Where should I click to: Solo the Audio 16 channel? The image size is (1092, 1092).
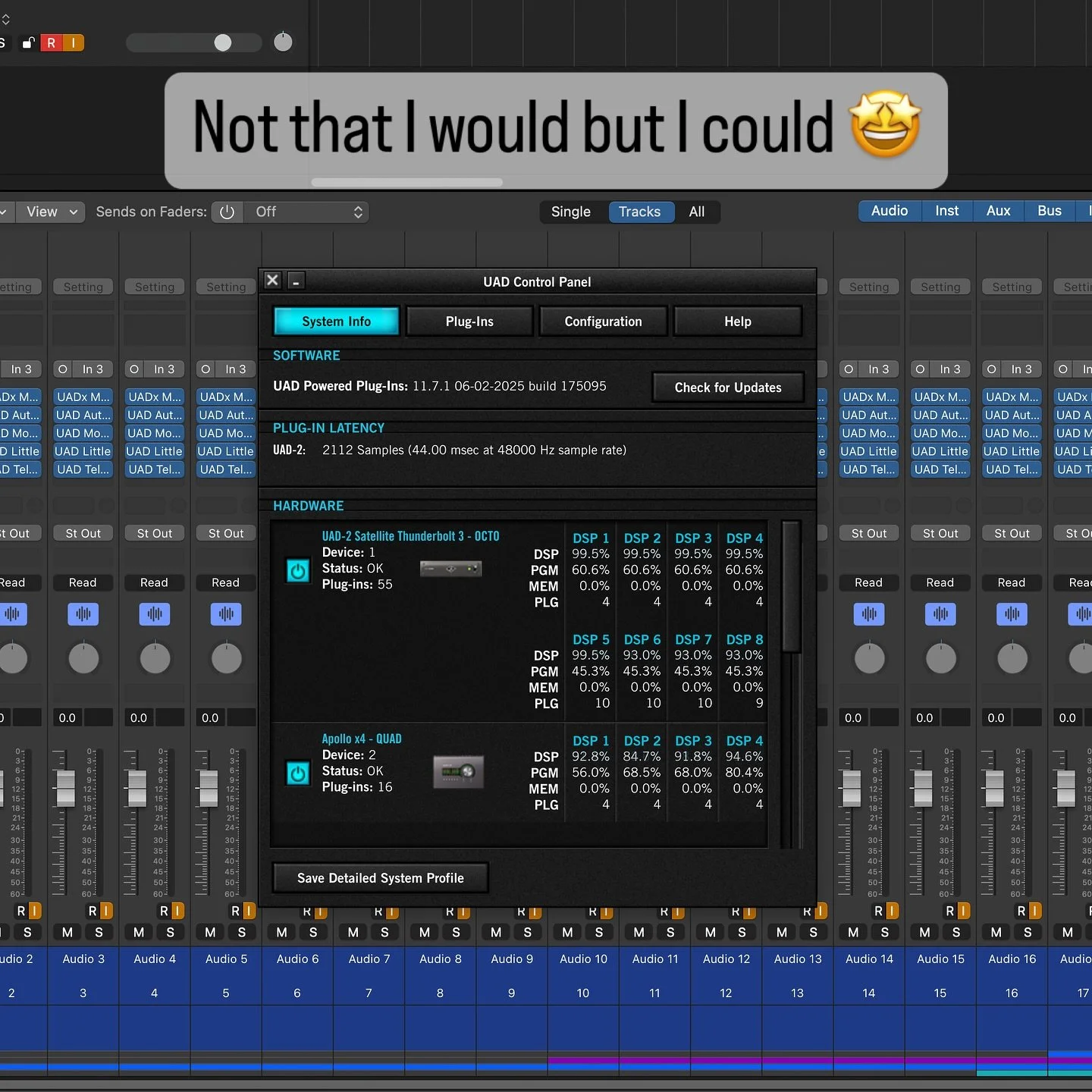[x=1028, y=932]
